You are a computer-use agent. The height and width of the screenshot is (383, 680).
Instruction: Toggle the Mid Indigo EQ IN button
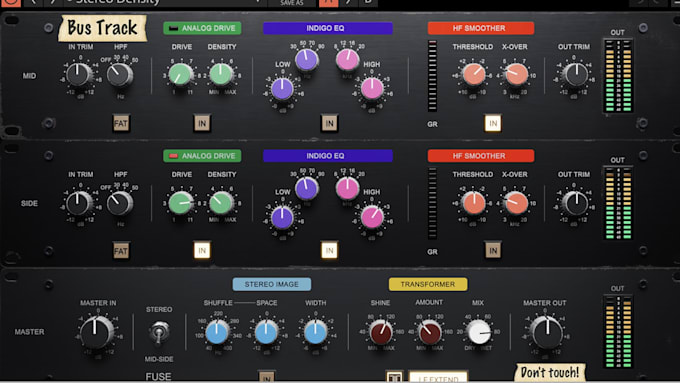329,123
